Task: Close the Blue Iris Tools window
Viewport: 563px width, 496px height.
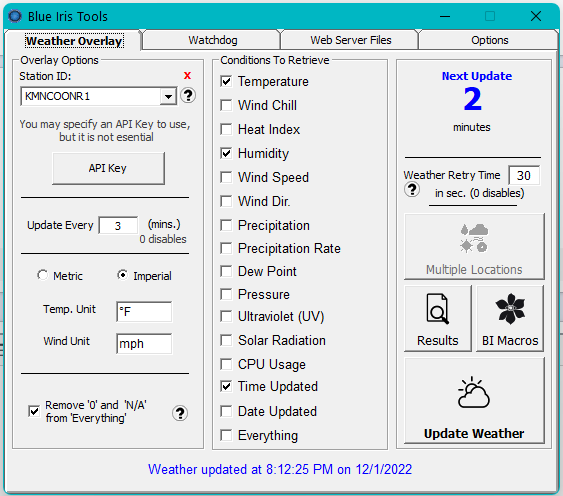Action: (x=536, y=16)
